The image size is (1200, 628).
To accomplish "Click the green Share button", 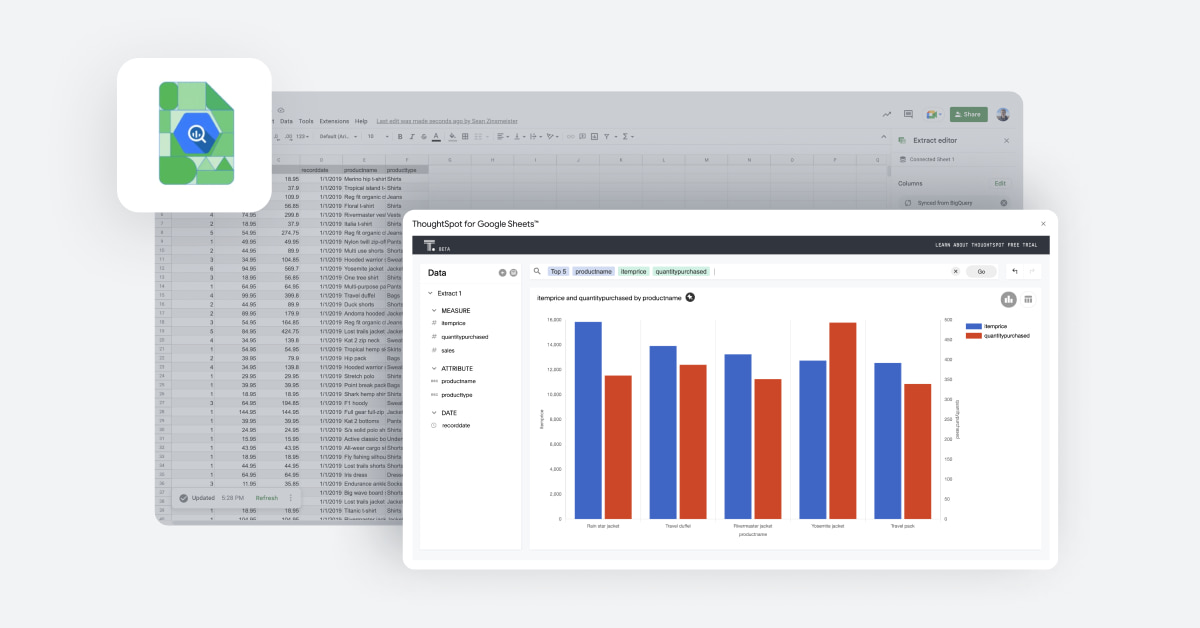I will coord(969,114).
